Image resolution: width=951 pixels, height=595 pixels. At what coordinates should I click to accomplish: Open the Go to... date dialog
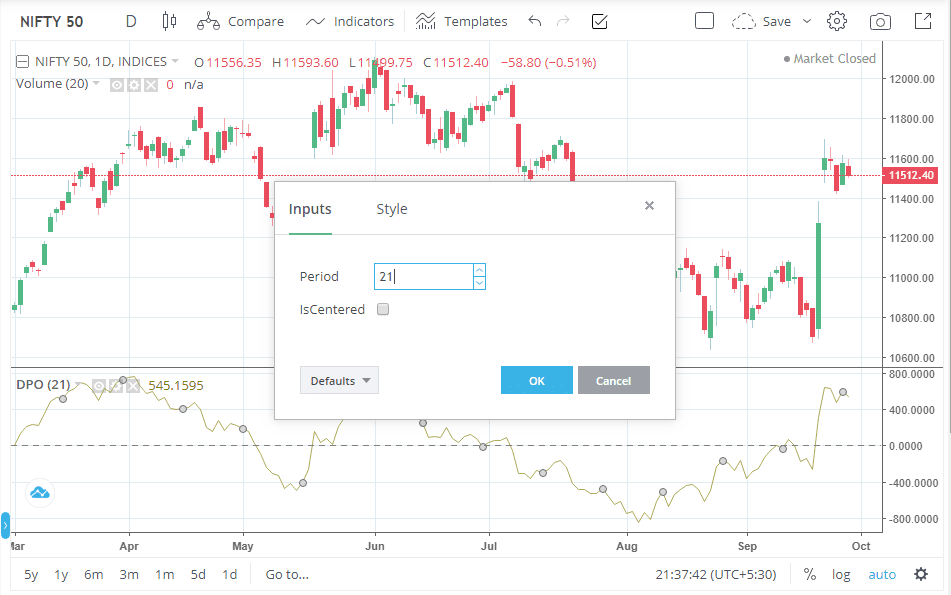pos(287,574)
